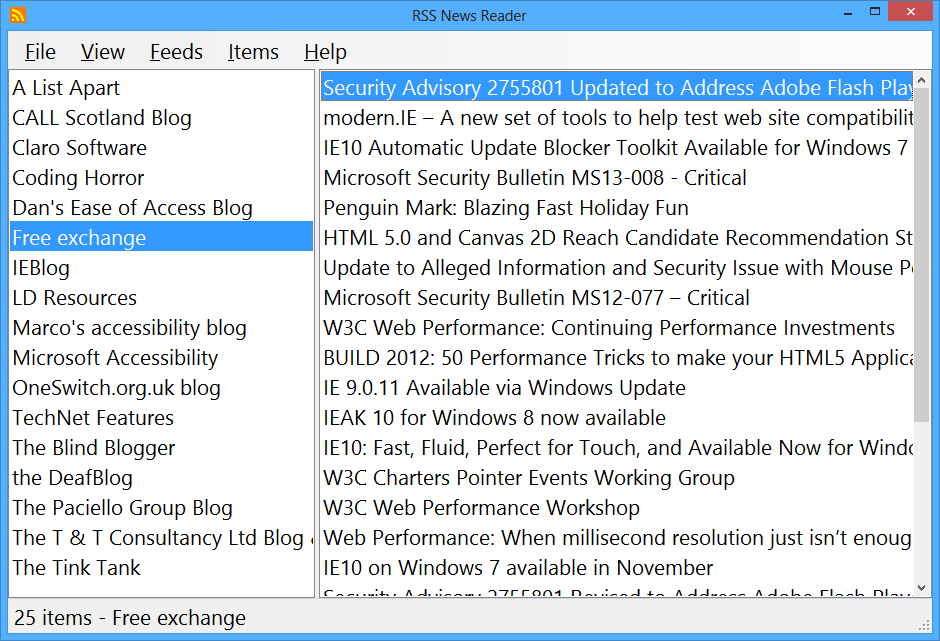The height and width of the screenshot is (641, 940).
Task: Open IEAK 10 for Windows 8 item
Action: click(x=617, y=417)
